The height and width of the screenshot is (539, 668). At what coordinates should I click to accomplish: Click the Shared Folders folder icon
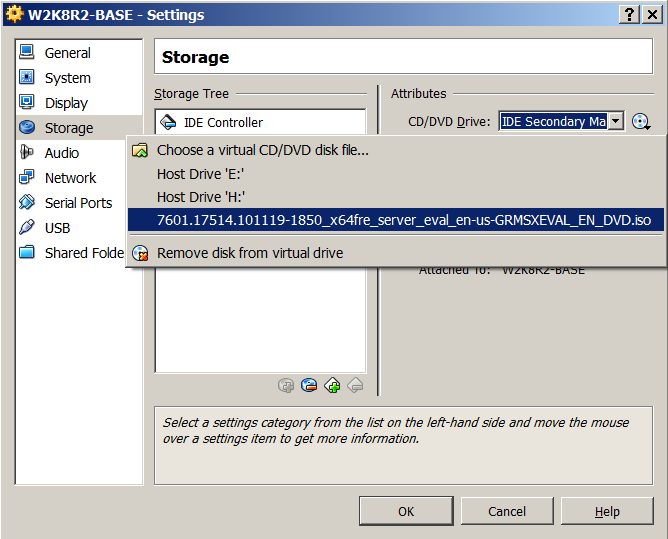pos(27,252)
